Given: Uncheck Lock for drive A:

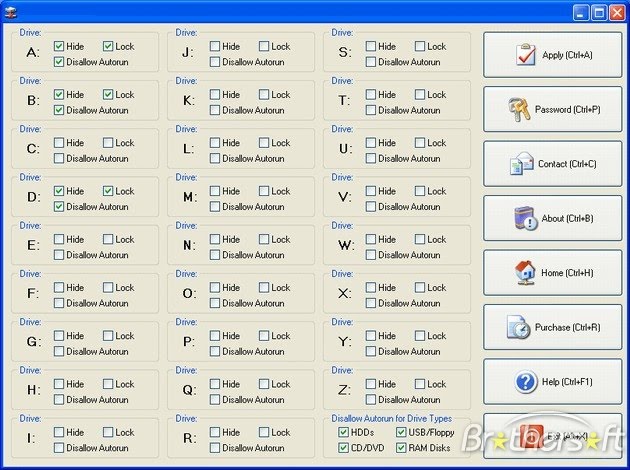Looking at the screenshot, I should click(108, 46).
